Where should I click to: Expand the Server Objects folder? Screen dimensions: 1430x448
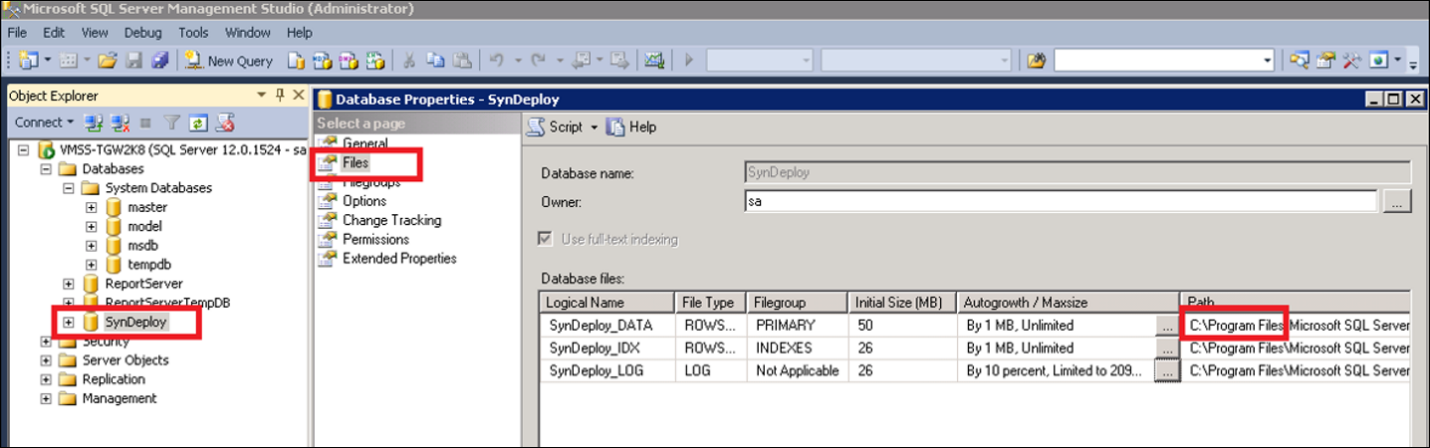[x=46, y=360]
